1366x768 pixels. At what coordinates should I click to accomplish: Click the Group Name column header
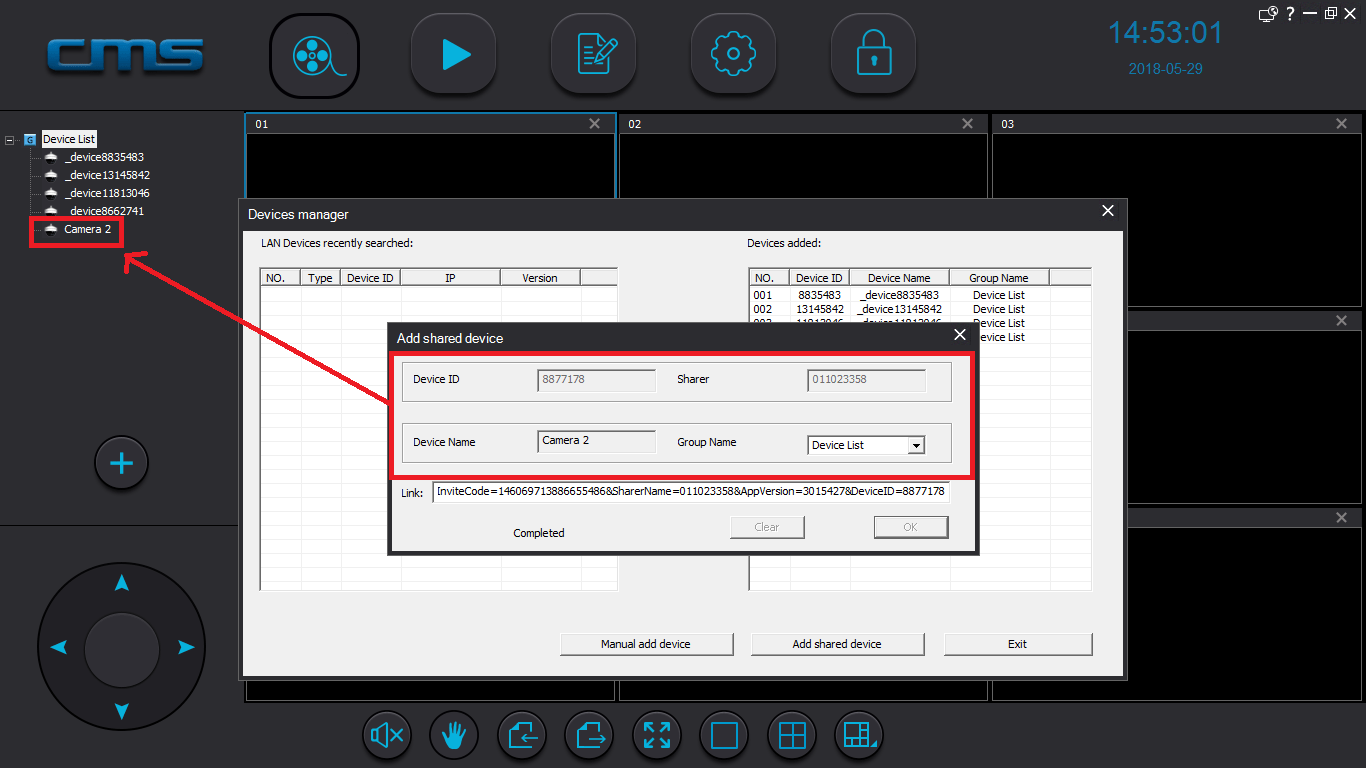coord(998,278)
